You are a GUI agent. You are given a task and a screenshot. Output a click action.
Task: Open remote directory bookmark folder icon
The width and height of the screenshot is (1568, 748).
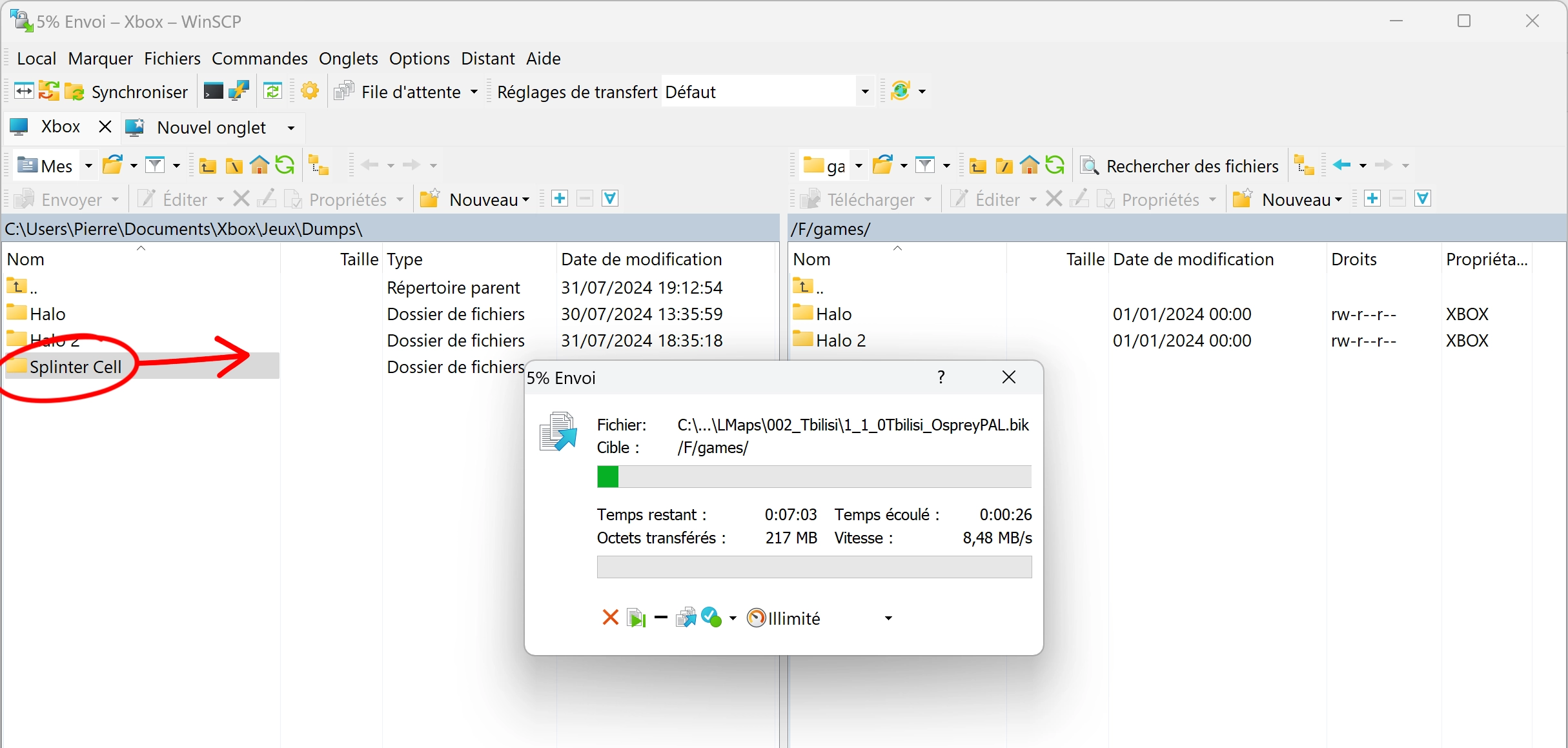click(x=883, y=165)
